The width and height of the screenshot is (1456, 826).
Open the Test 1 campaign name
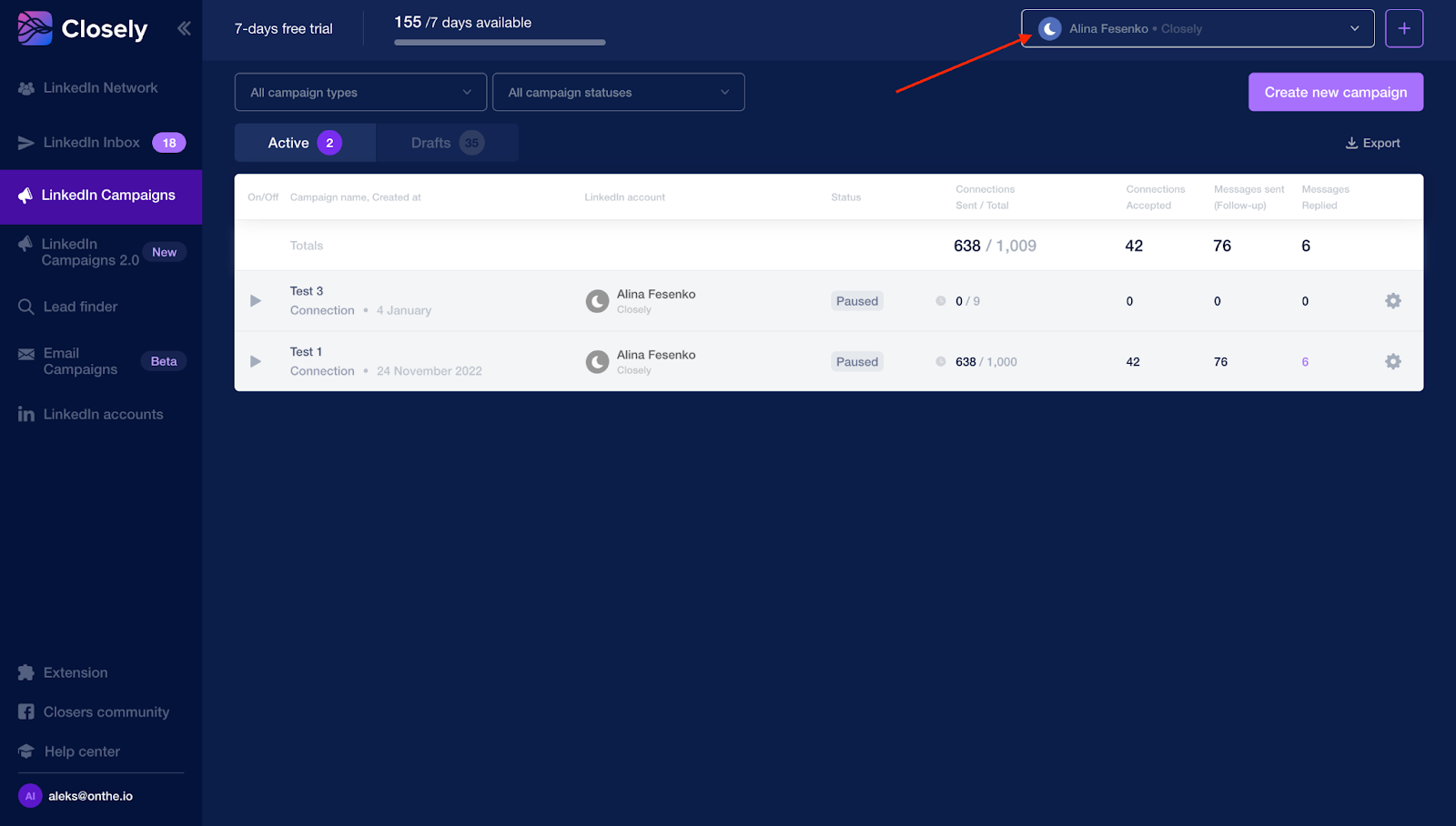[306, 352]
